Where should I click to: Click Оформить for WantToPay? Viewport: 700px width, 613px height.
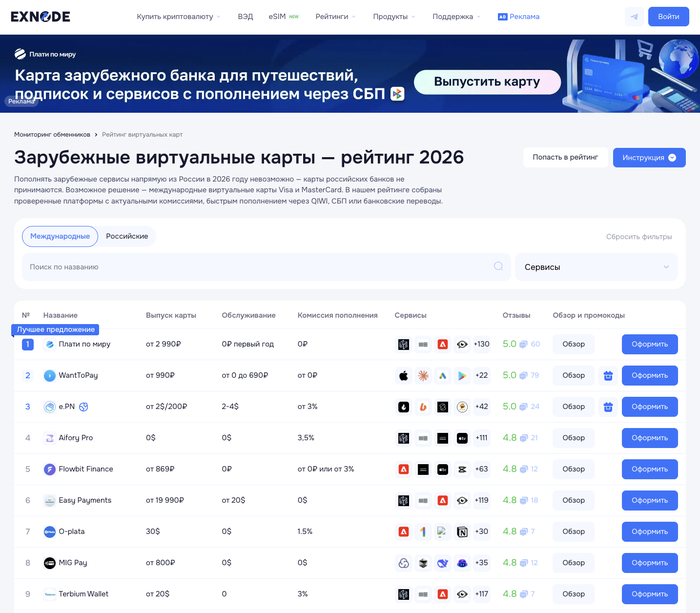click(650, 375)
